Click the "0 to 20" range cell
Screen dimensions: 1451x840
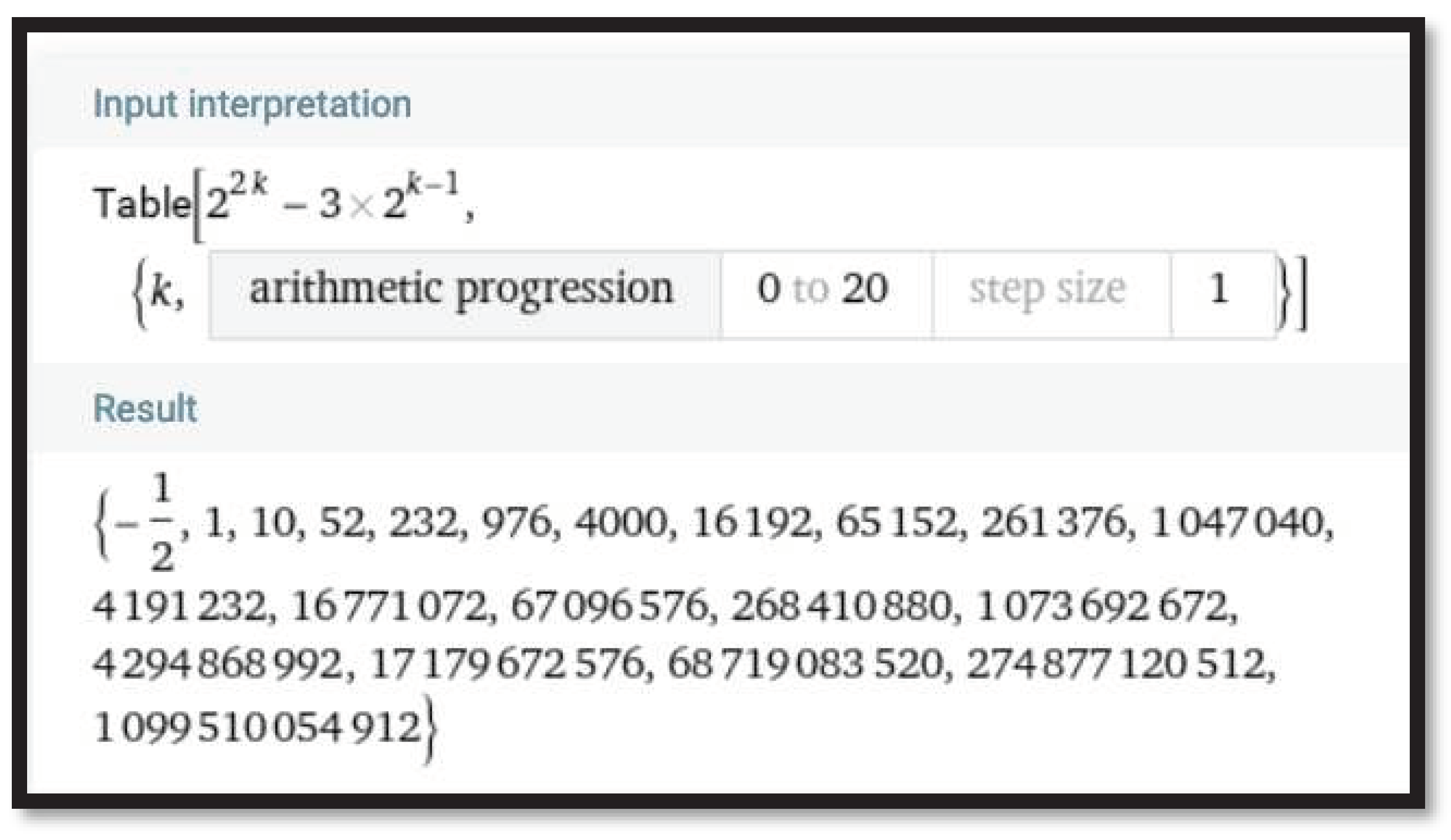[x=822, y=289]
